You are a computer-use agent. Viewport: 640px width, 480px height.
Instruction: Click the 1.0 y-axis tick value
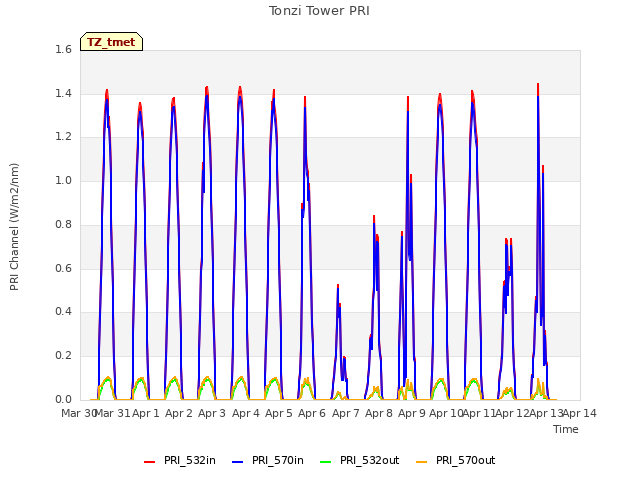point(63,180)
